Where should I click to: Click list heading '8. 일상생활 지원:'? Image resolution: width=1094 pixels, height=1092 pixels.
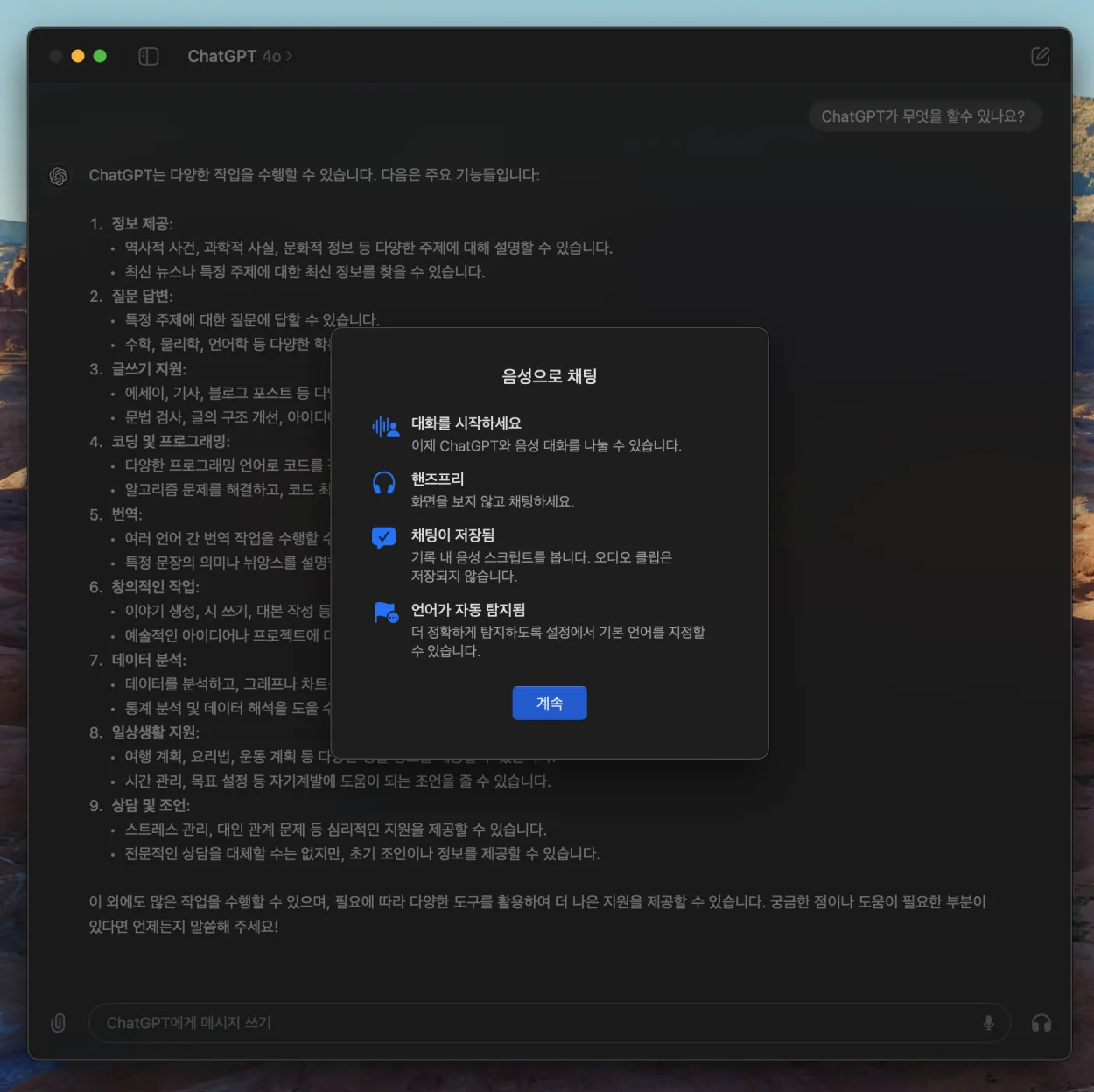(x=145, y=732)
